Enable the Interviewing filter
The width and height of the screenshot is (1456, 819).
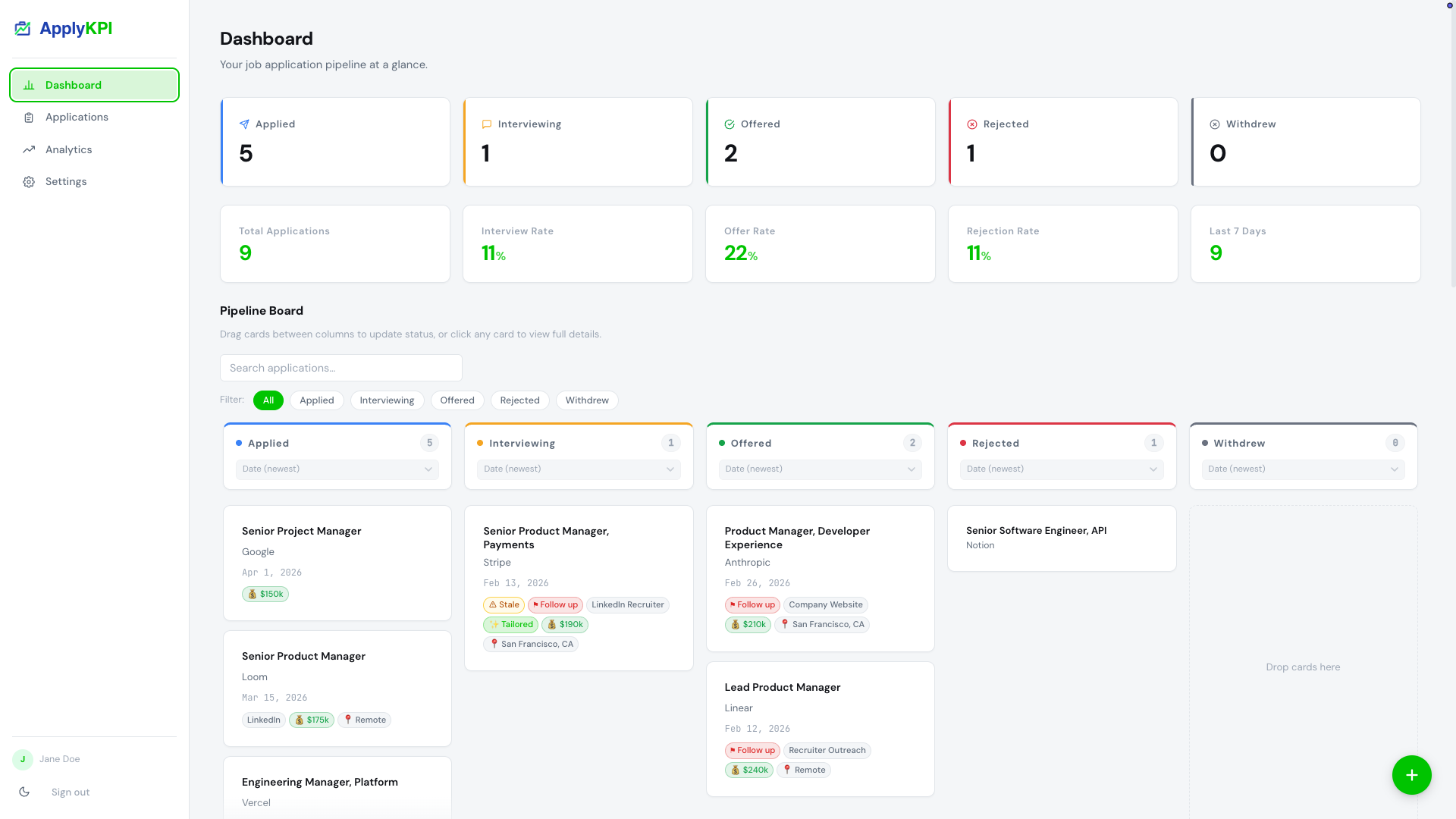(x=387, y=400)
